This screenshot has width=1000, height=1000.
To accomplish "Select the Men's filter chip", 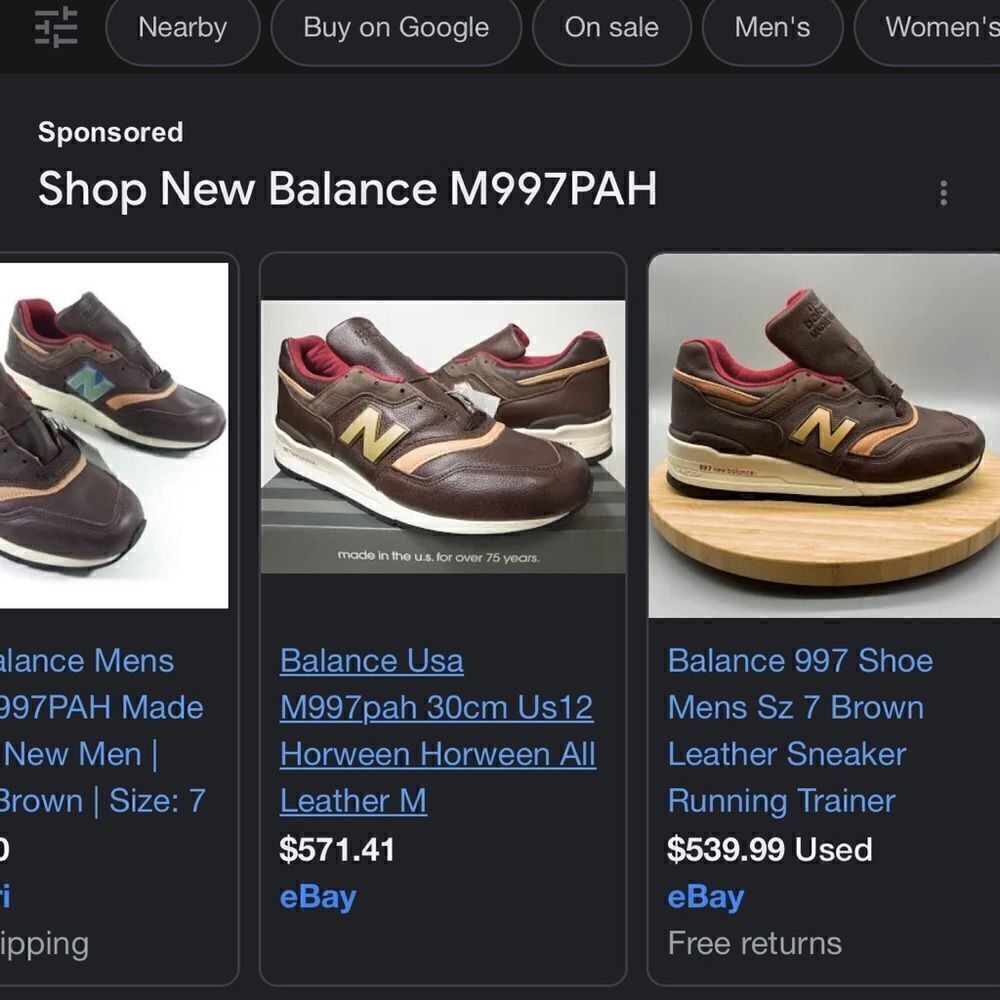I will 772,28.
